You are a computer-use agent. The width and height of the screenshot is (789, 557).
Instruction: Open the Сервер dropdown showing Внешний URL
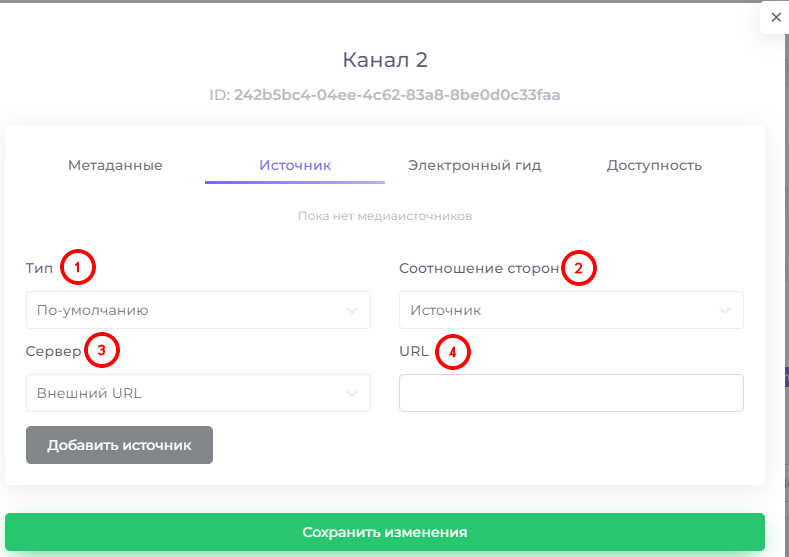pos(198,393)
